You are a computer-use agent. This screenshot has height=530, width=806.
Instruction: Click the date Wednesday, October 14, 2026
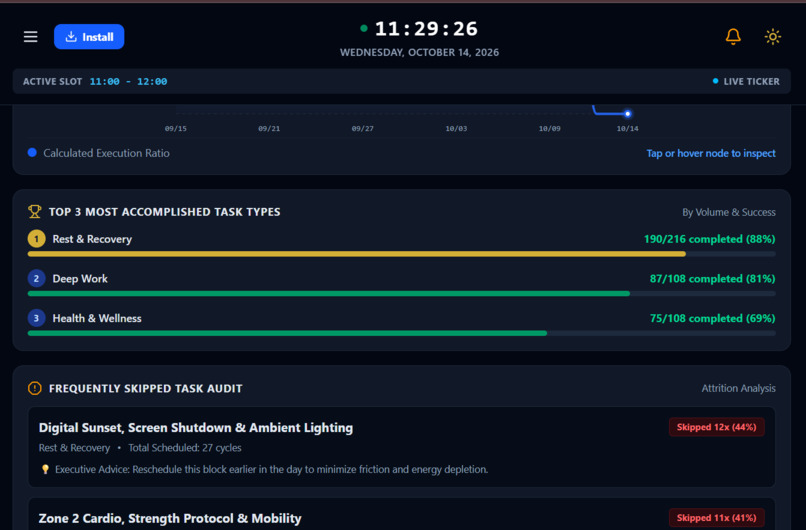click(419, 52)
